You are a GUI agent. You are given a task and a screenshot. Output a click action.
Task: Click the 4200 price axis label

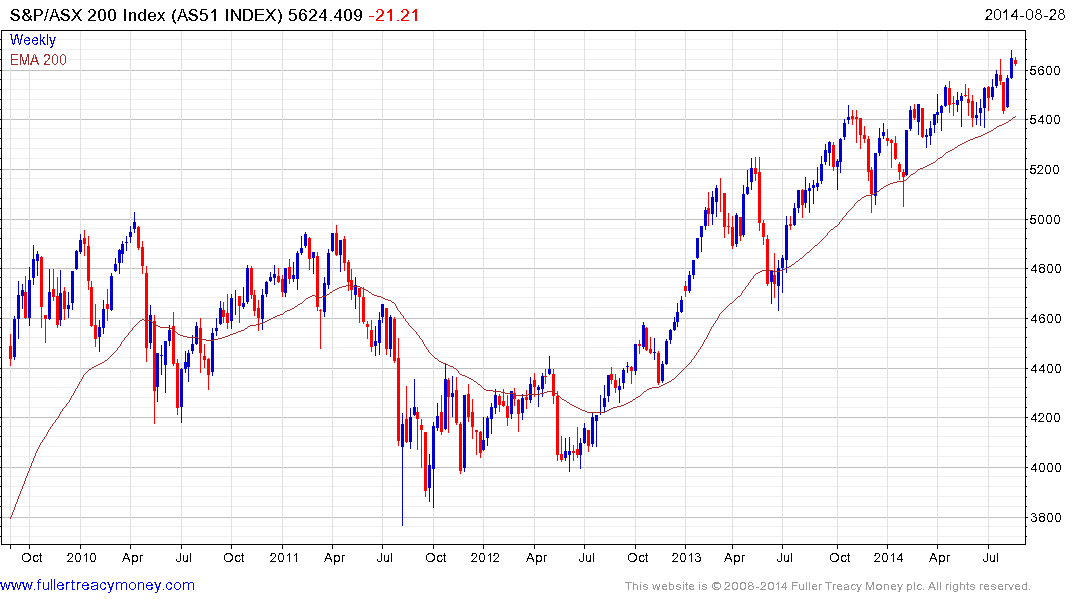click(1045, 418)
